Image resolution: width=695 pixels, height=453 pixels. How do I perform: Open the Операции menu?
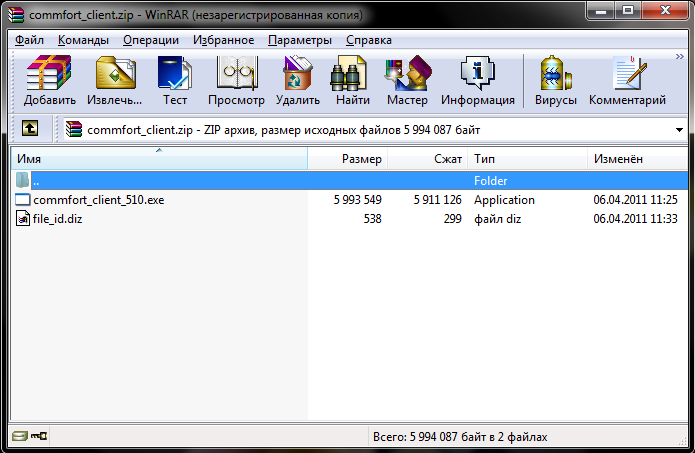[151, 40]
